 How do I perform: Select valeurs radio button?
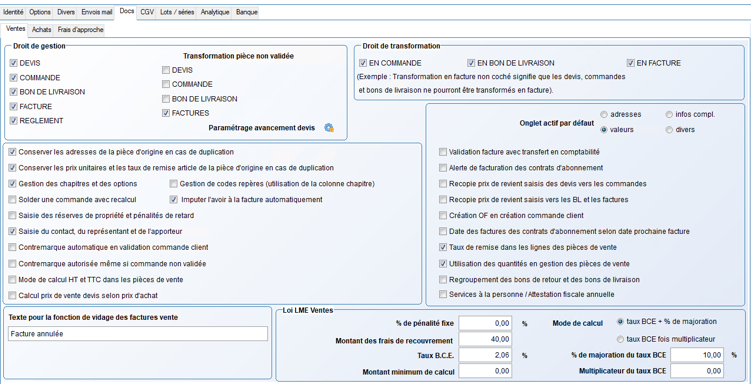point(604,130)
